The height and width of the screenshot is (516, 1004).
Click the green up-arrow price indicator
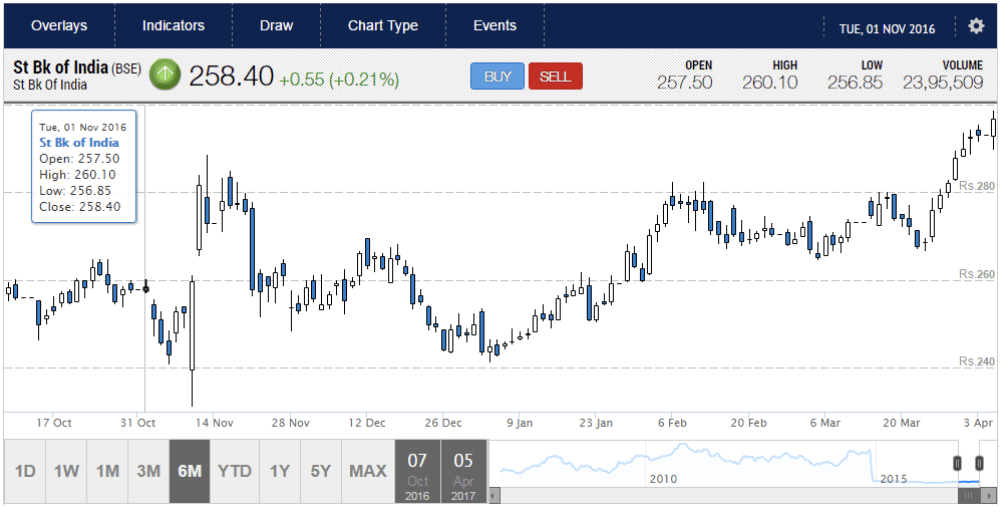(x=165, y=76)
